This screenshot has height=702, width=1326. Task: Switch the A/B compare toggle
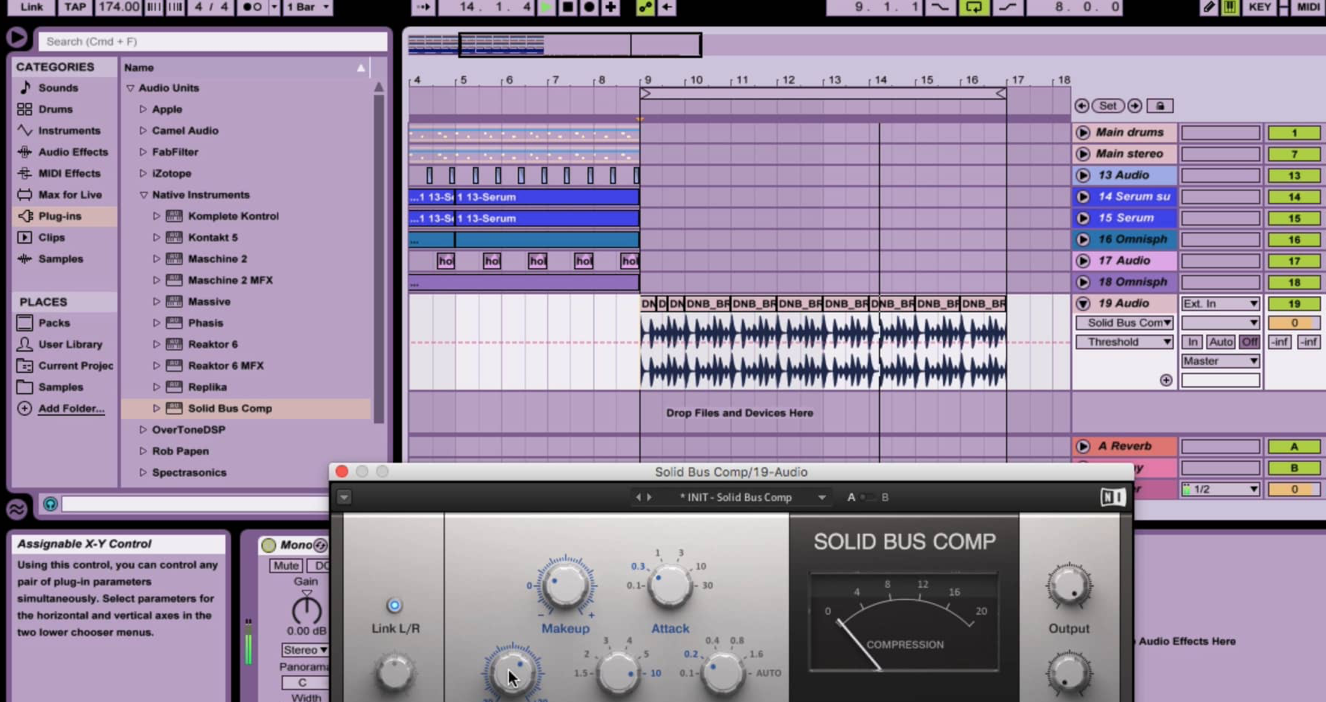[867, 497]
